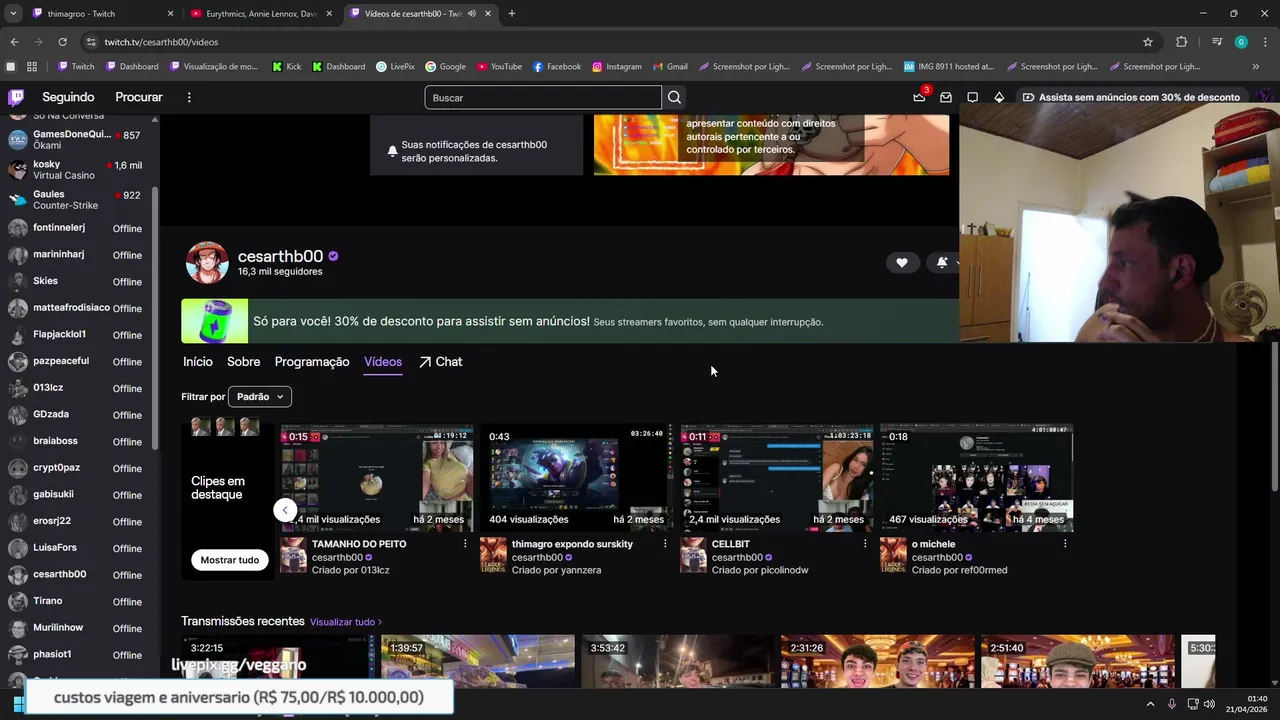This screenshot has width=1280, height=720.
Task: Open a new browser tab
Action: pyautogui.click(x=512, y=14)
